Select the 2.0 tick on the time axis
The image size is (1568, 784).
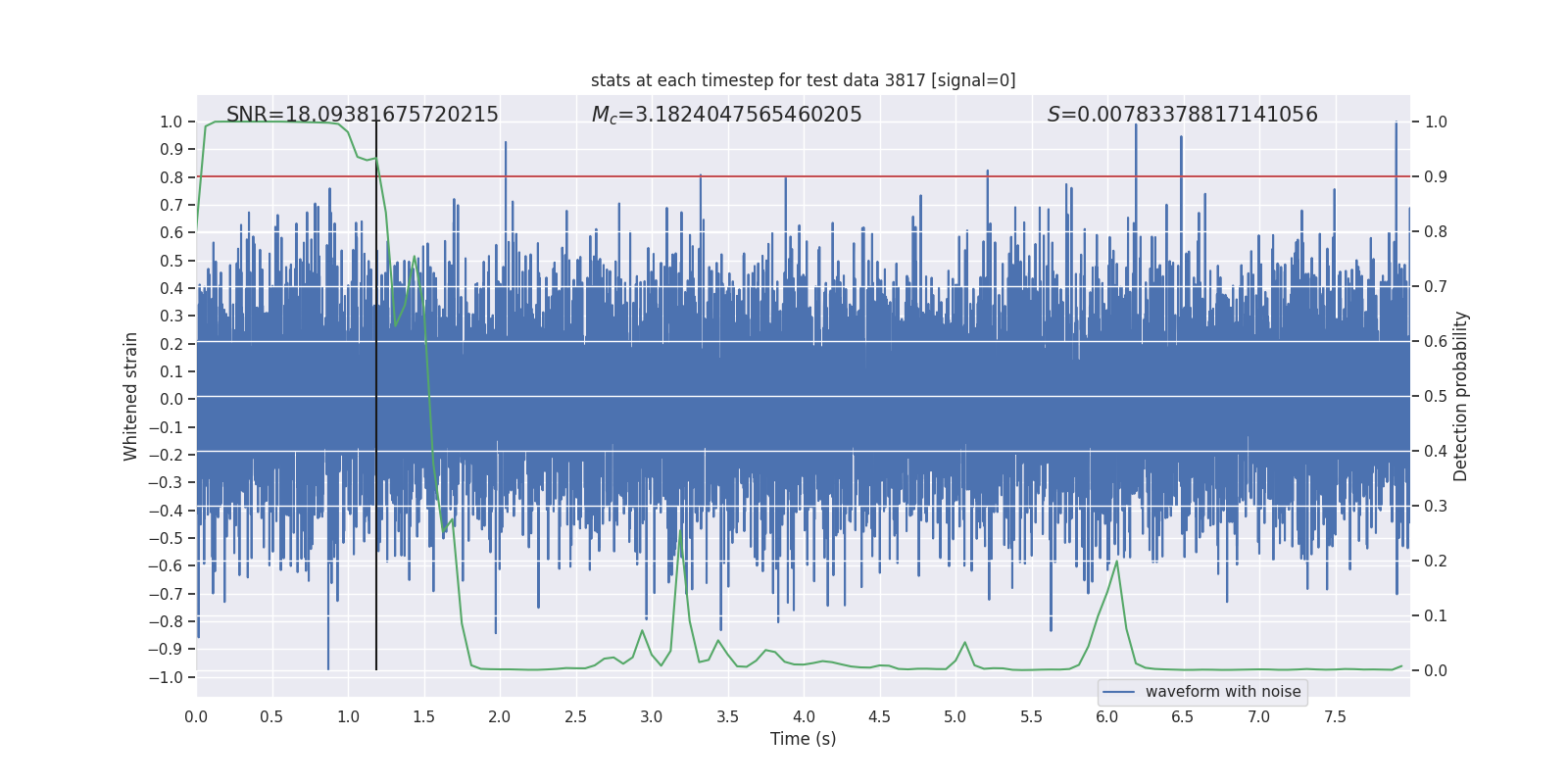[500, 716]
